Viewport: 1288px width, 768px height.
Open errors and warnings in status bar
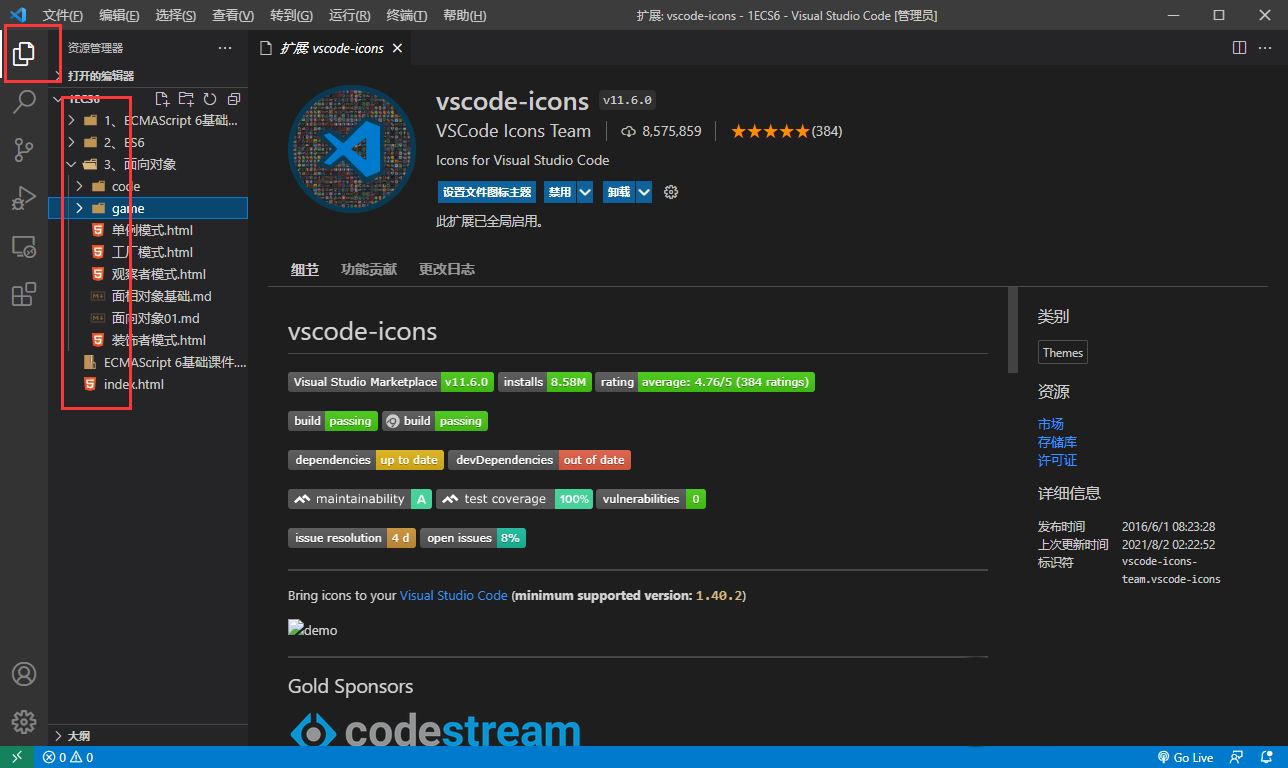[68, 757]
